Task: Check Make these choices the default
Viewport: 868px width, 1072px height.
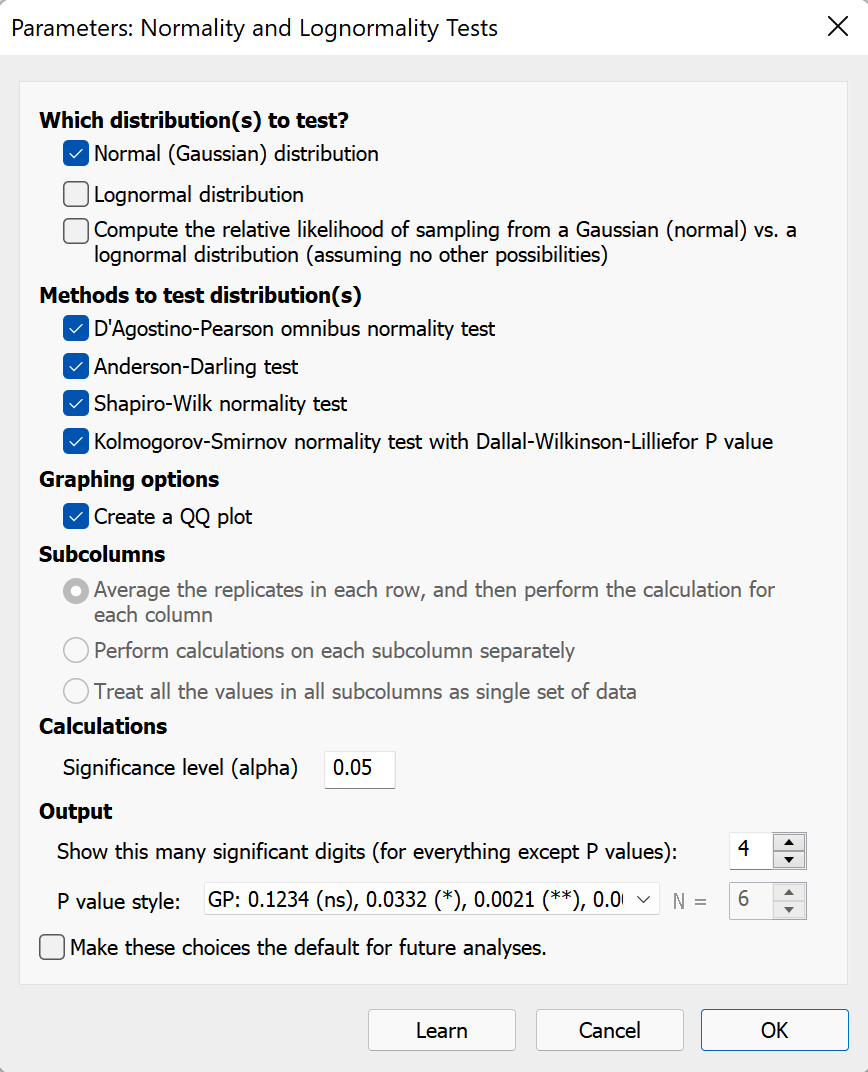Action: tap(51, 946)
